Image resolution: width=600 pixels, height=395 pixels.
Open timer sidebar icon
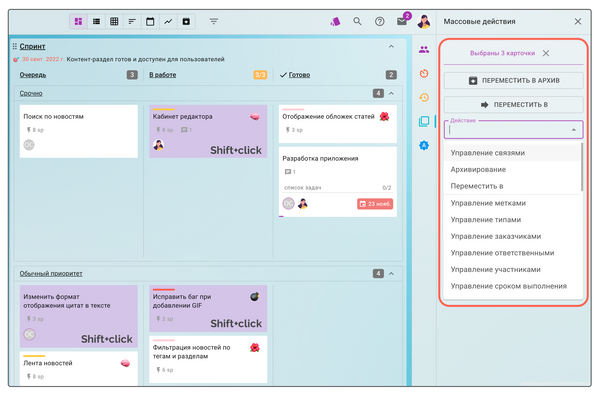pyautogui.click(x=424, y=73)
